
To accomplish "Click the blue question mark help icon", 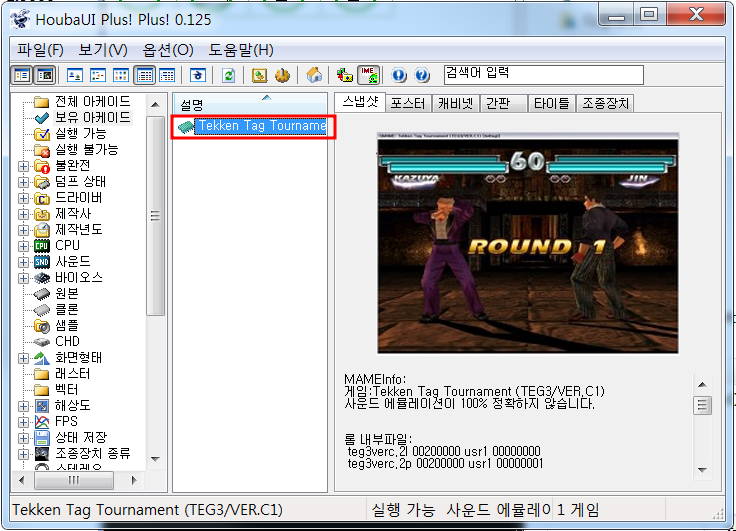I will (422, 75).
